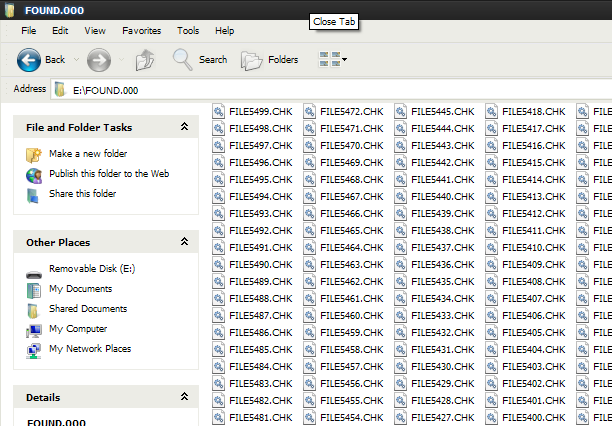Click the My Network Places icon
The image size is (612, 426).
[34, 351]
